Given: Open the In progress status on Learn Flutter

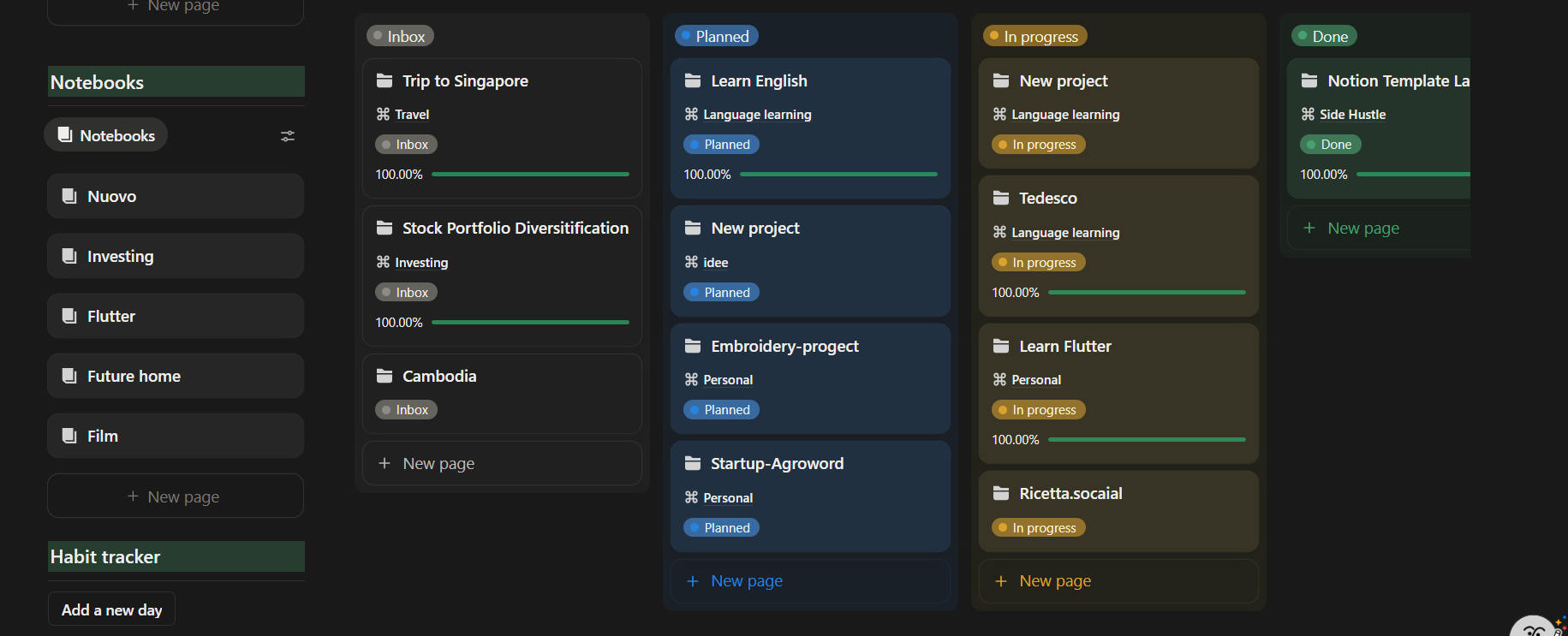Looking at the screenshot, I should pos(1038,410).
